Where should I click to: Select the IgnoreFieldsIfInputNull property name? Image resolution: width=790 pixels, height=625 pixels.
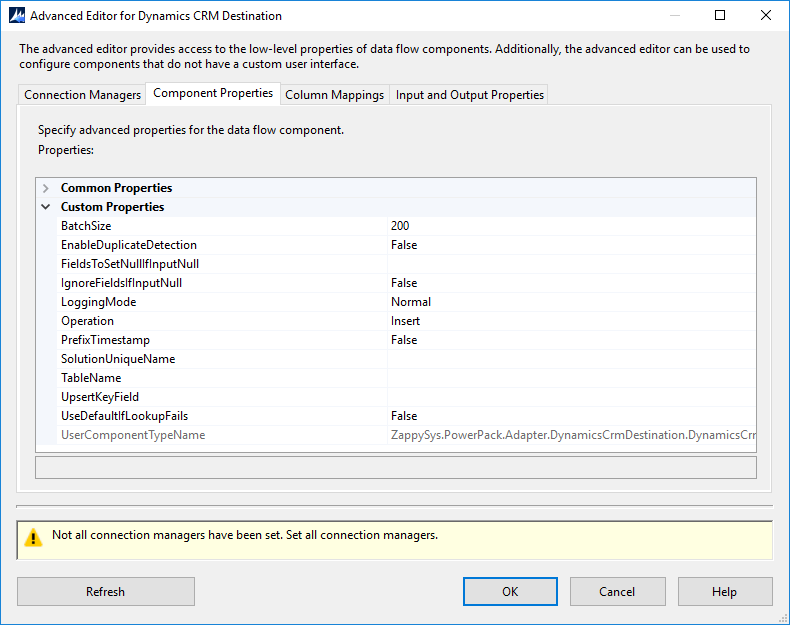point(121,283)
